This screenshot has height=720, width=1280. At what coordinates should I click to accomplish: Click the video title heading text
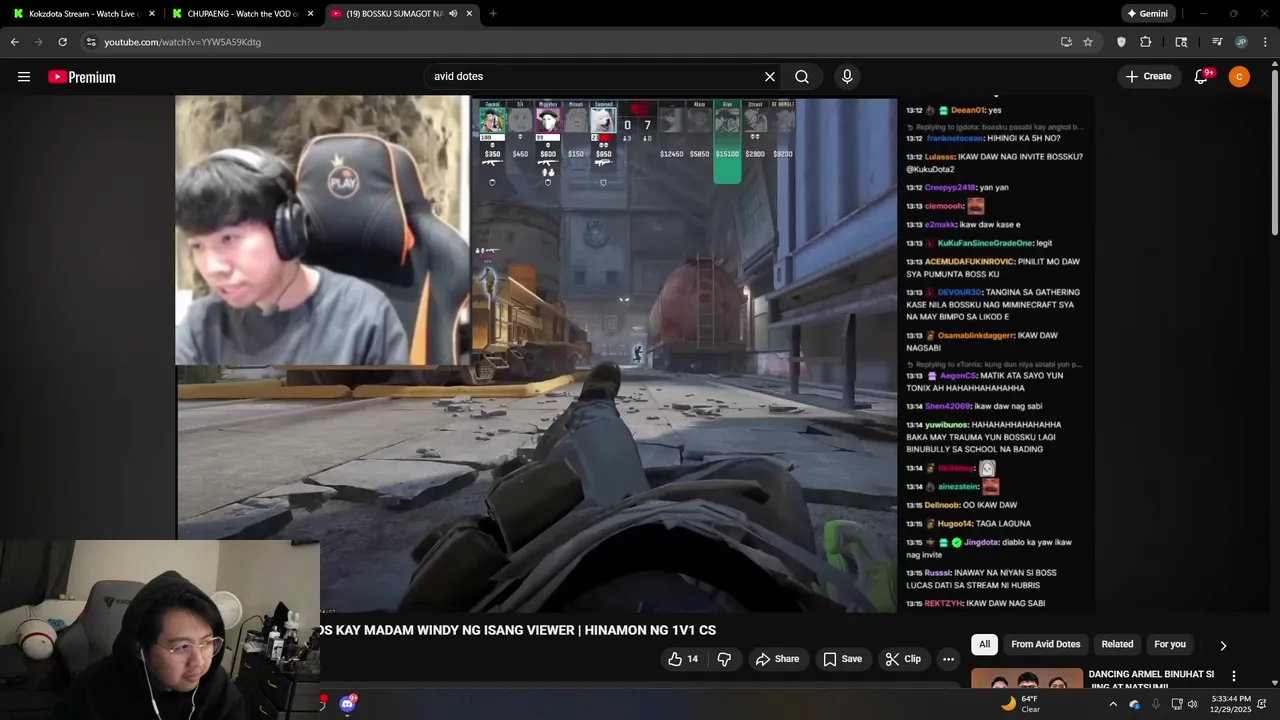(x=518, y=630)
